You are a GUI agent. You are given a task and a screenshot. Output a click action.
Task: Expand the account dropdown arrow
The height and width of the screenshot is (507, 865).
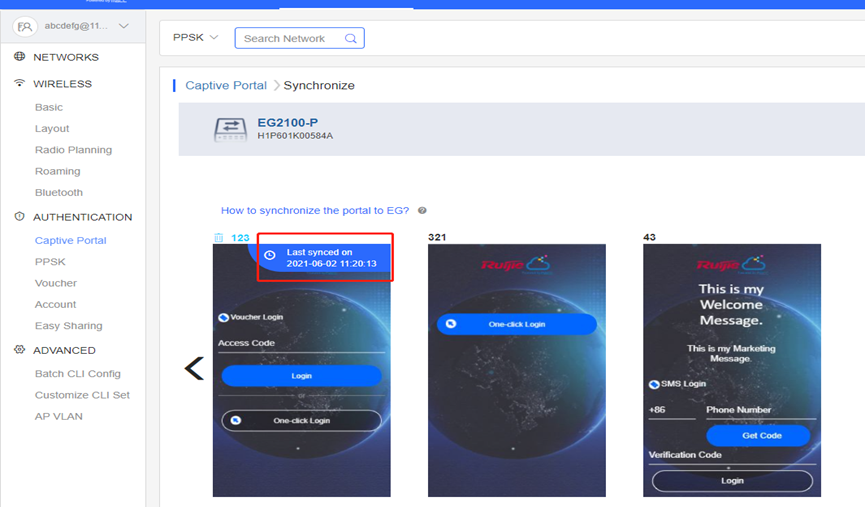coord(123,26)
